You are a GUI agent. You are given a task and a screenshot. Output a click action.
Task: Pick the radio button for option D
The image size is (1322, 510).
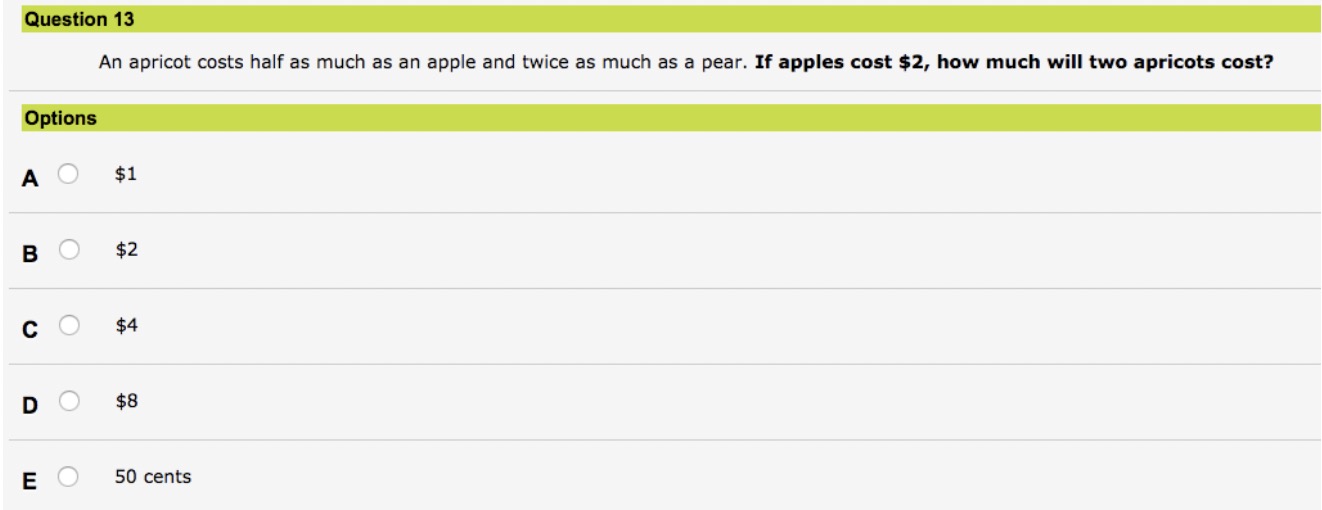68,402
